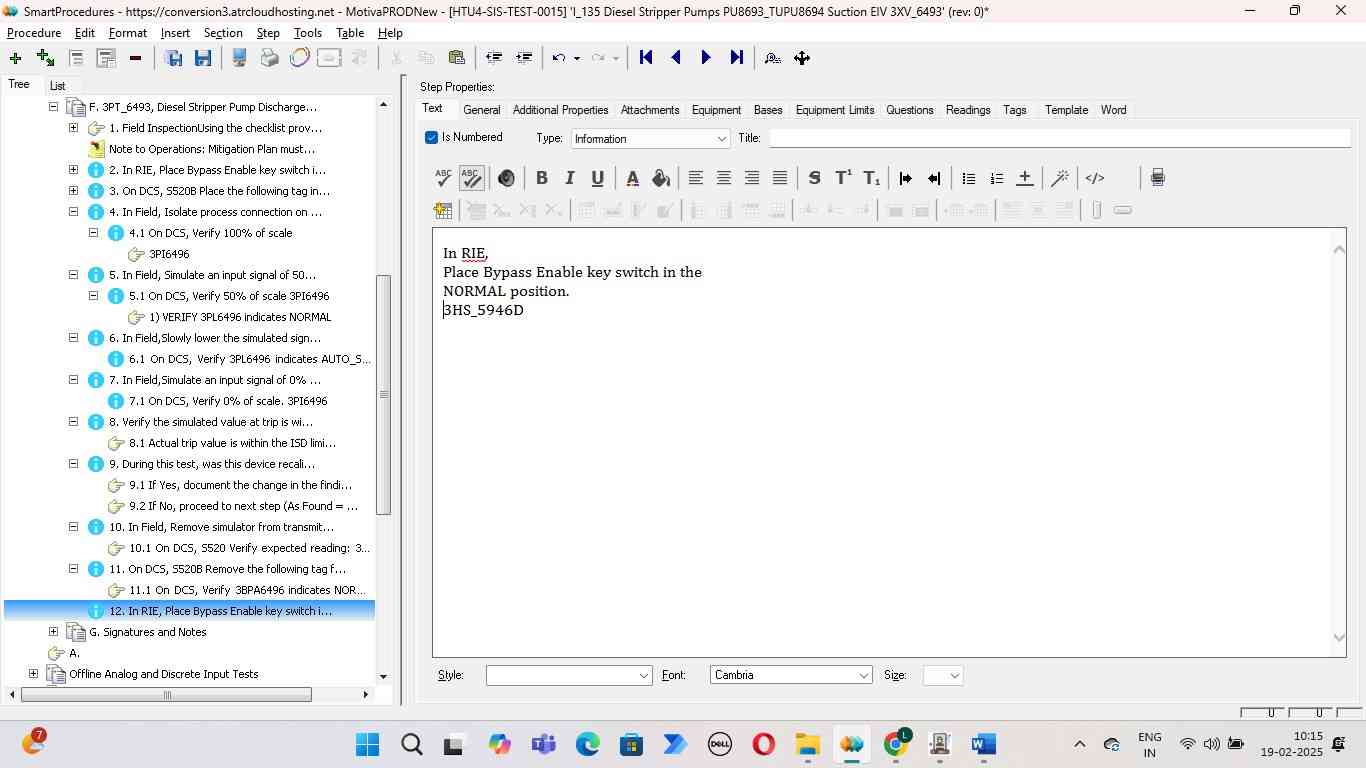The image size is (1366, 768).
Task: Open the HTML source code view icon
Action: (1095, 178)
